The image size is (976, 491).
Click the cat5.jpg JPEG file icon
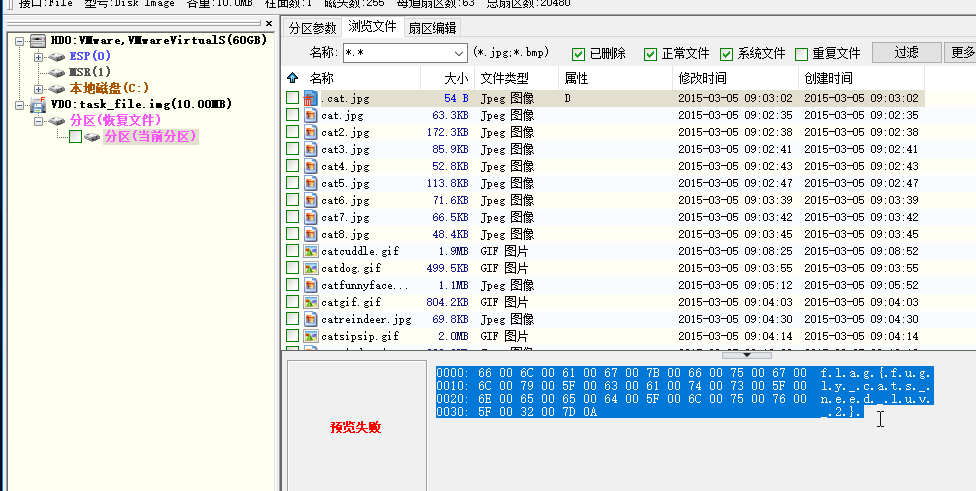pyautogui.click(x=310, y=183)
